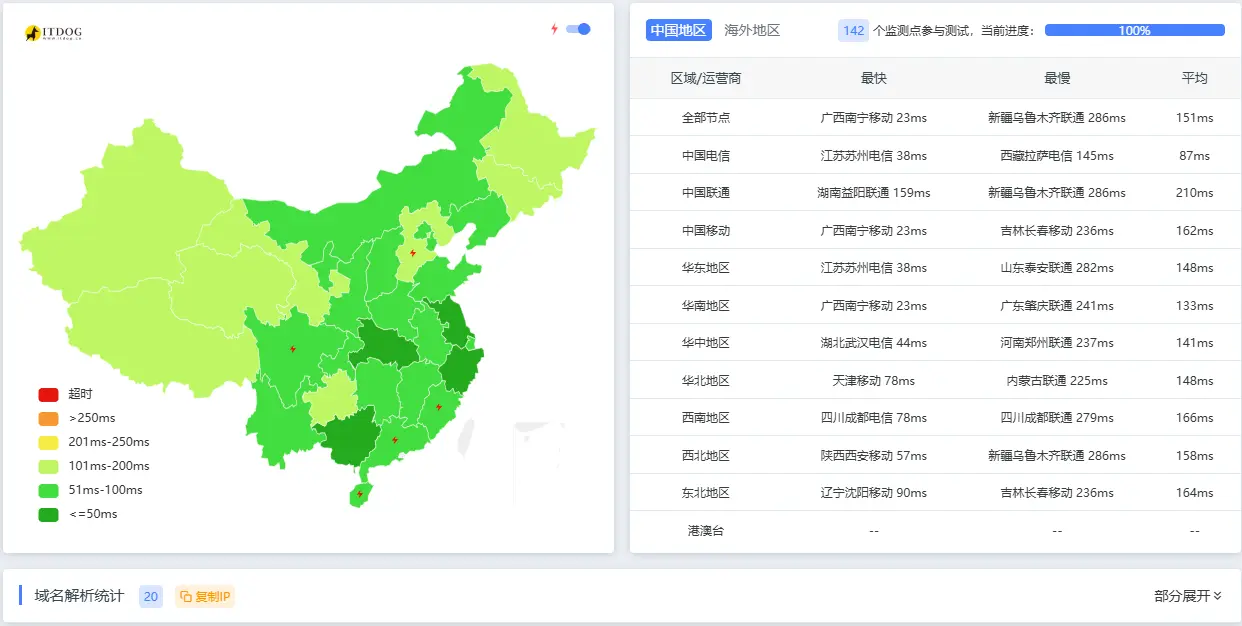The image size is (1242, 626).
Task: Click the red marker in Guangxi region
Action: tap(394, 438)
